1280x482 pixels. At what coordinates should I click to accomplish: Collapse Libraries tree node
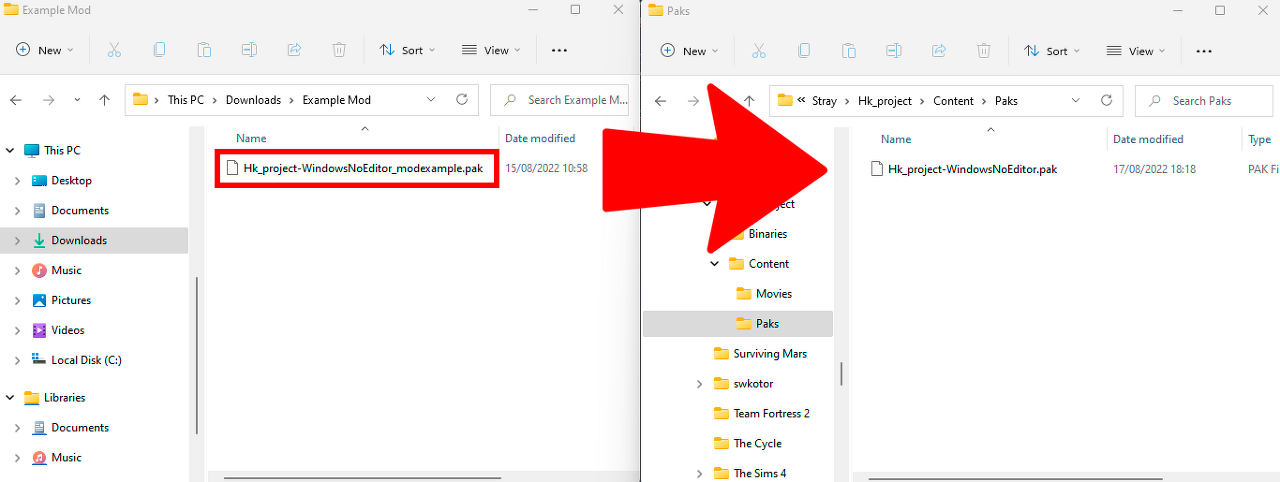click(x=12, y=397)
